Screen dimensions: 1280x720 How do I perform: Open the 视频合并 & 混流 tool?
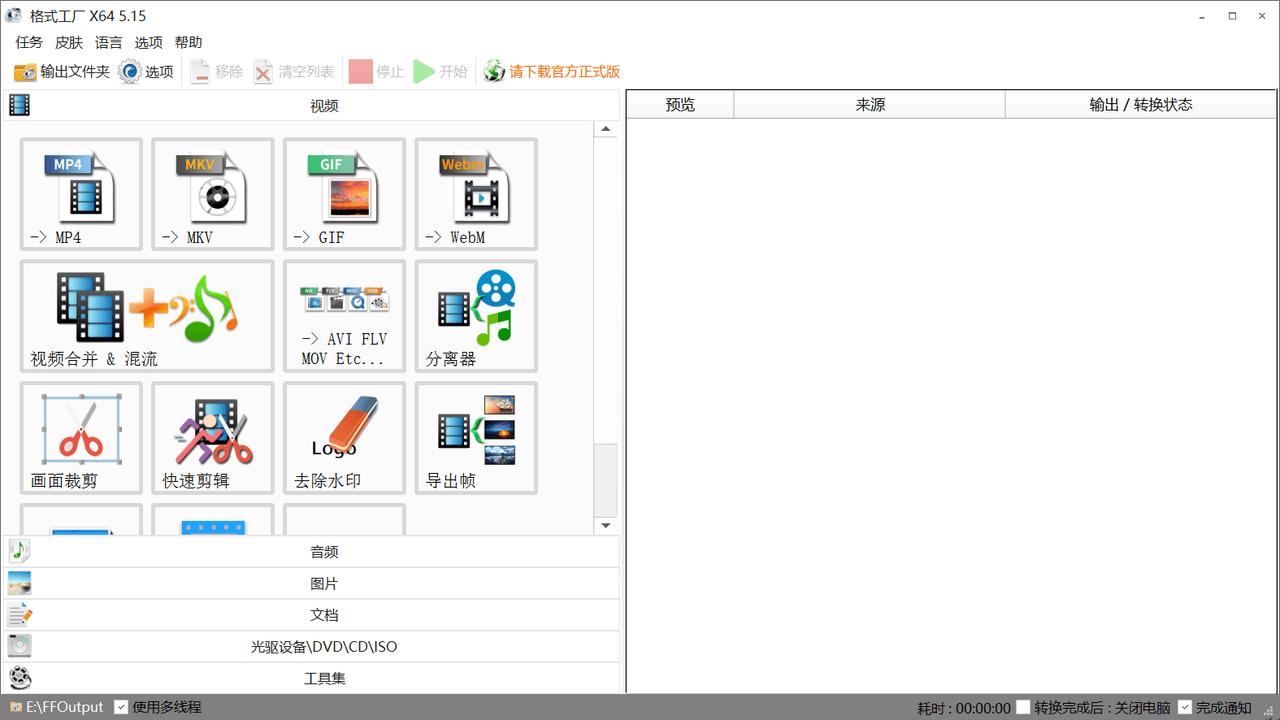(146, 316)
